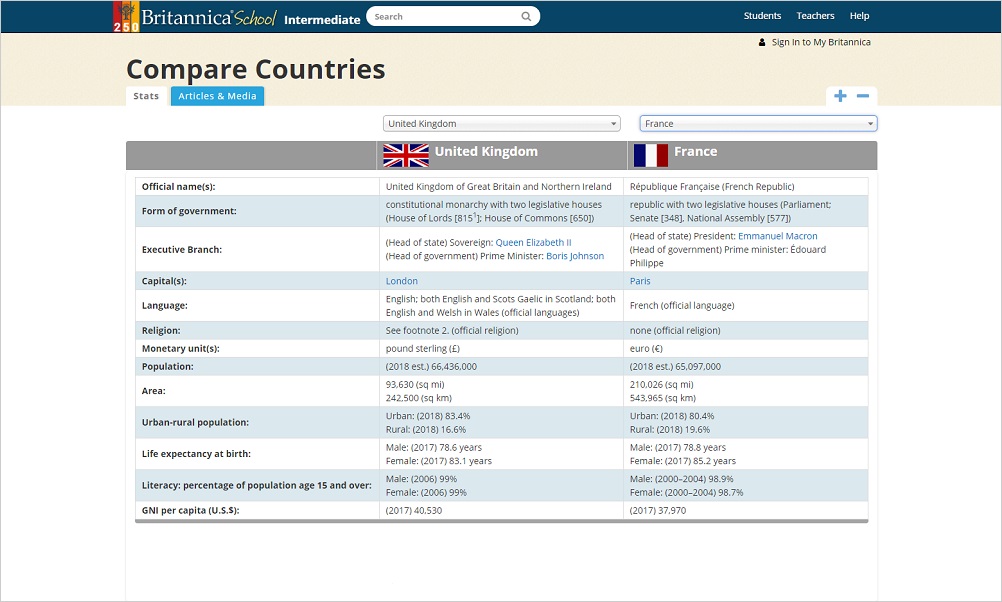
Task: Open the Teachers menu
Action: (x=815, y=16)
